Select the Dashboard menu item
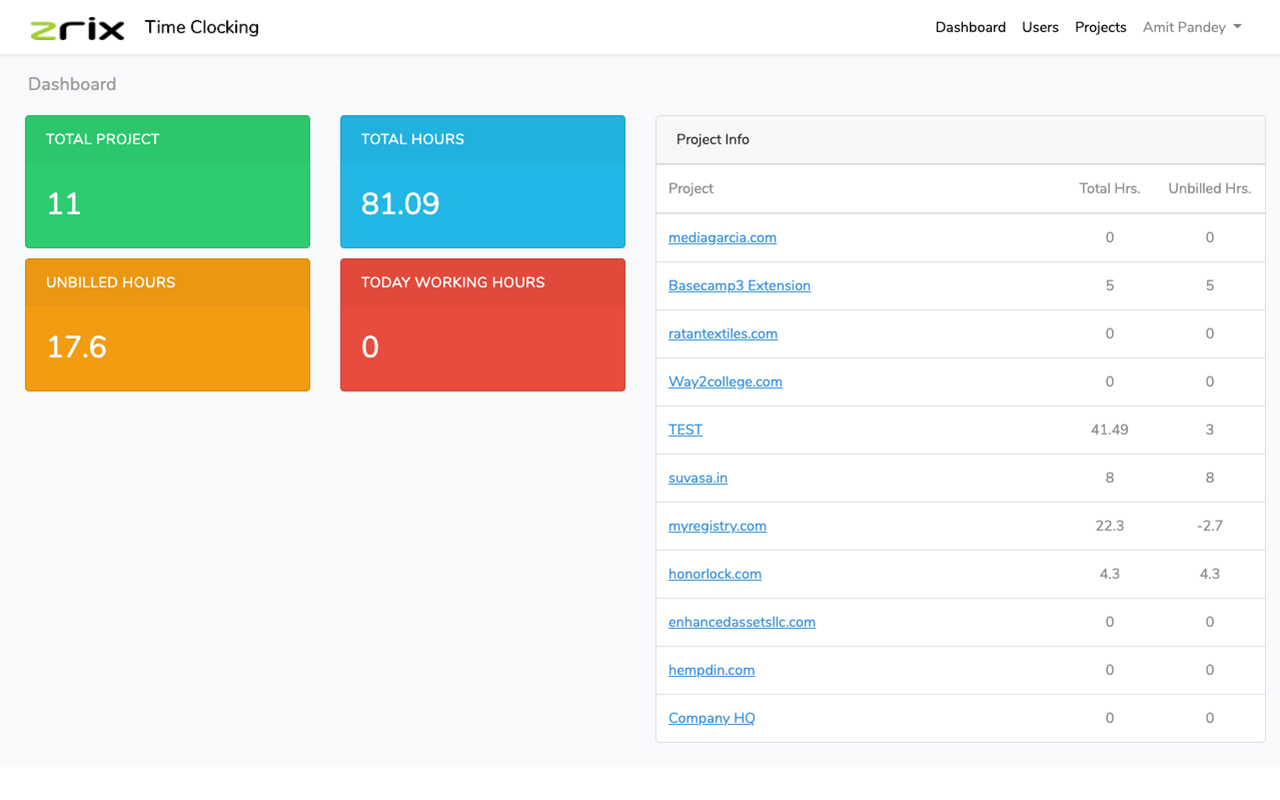Image resolution: width=1280 pixels, height=800 pixels. click(x=970, y=27)
